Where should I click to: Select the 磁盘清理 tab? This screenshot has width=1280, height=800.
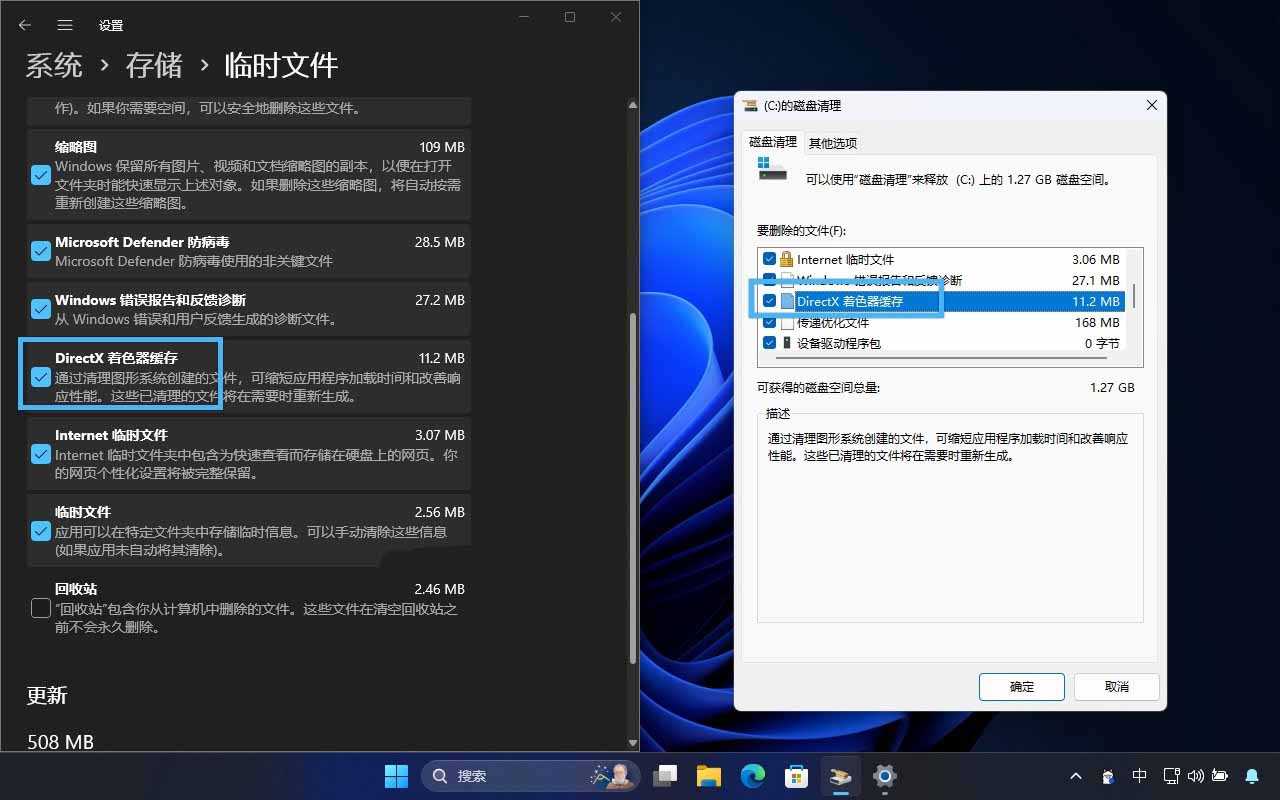tap(772, 142)
